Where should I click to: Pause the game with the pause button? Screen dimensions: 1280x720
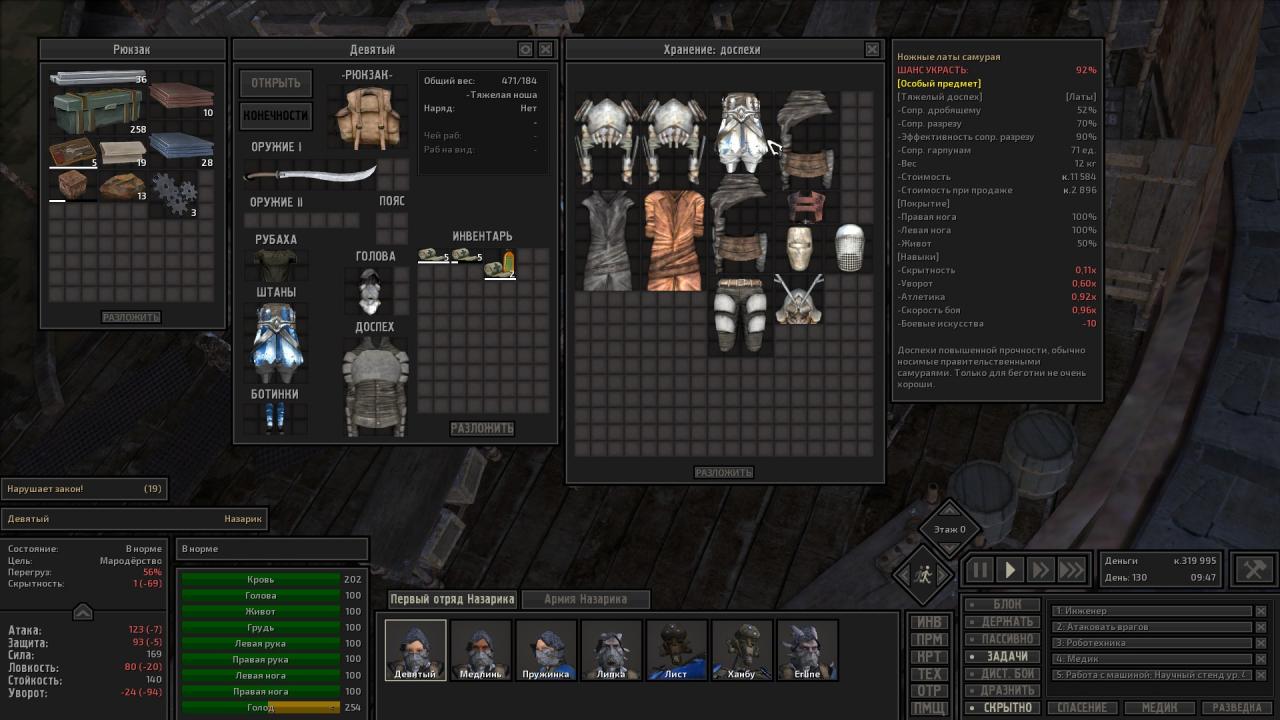(980, 570)
